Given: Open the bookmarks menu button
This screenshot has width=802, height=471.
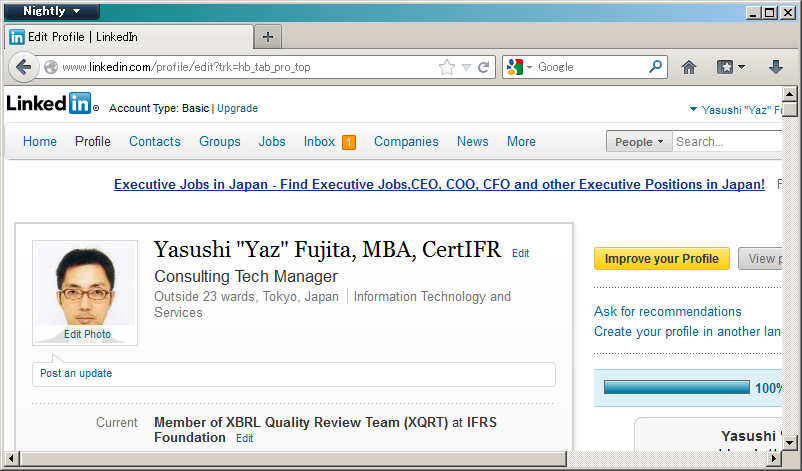Looking at the screenshot, I should point(730,67).
